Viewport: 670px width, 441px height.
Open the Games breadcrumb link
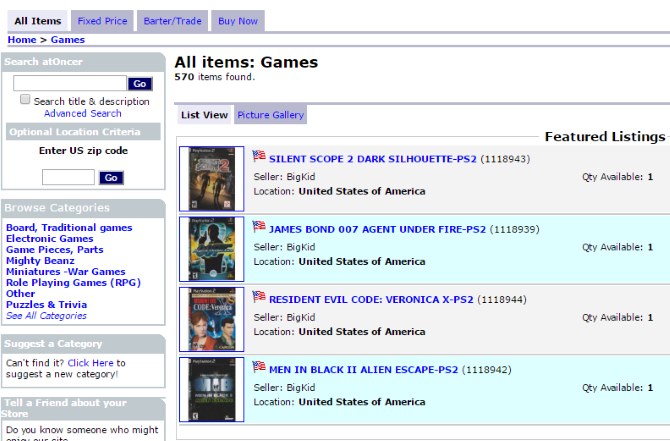pos(68,40)
